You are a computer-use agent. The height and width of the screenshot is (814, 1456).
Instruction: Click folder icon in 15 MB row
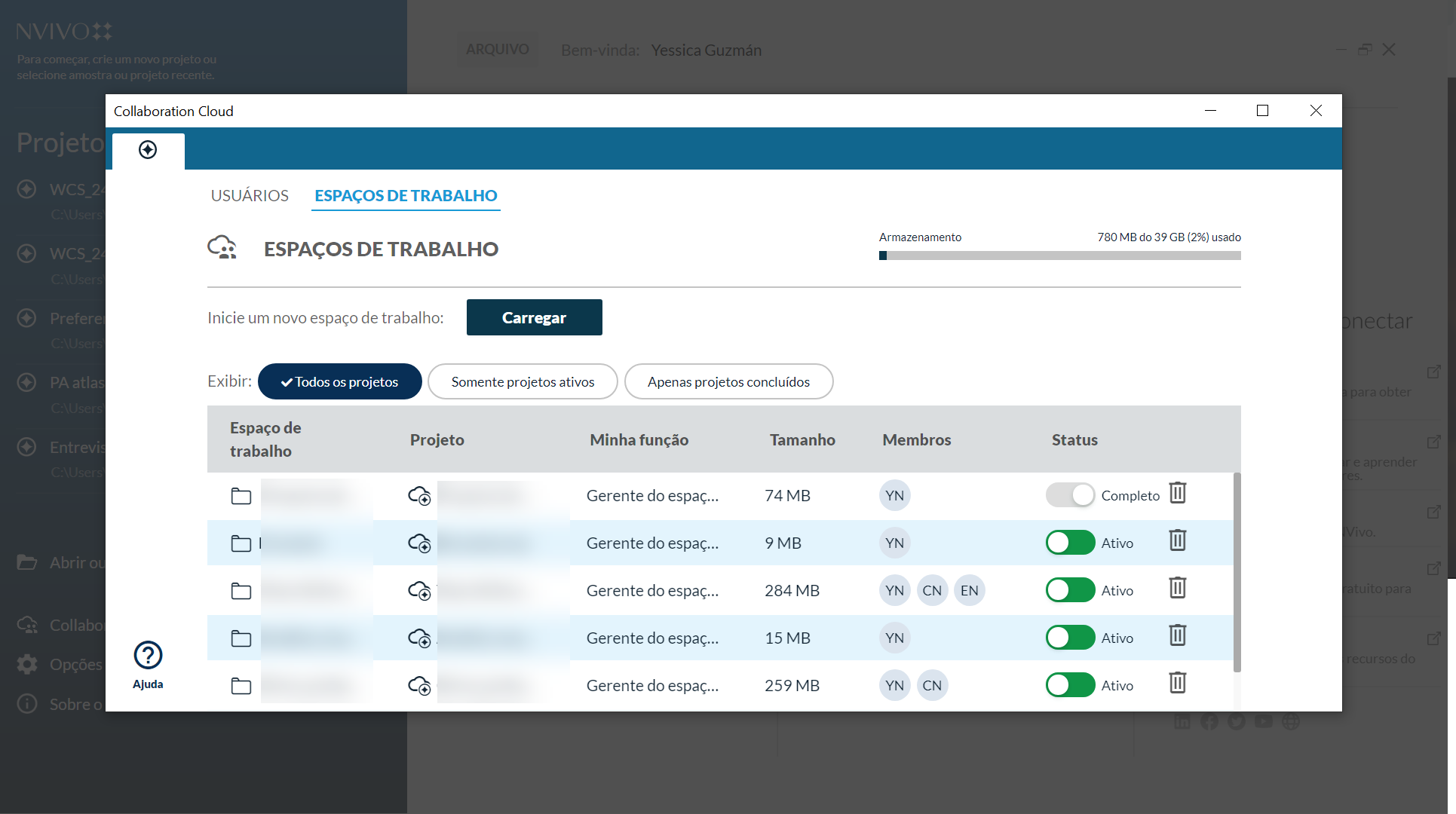[x=241, y=638]
